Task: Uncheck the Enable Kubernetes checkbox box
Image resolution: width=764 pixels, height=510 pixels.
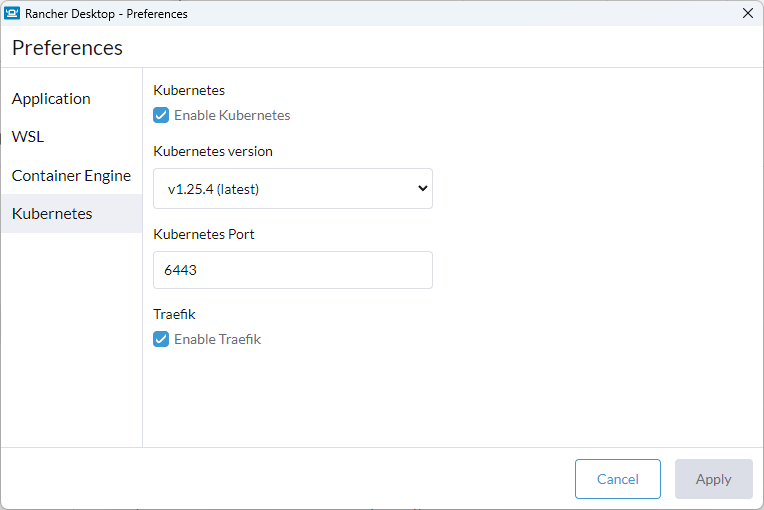Action: (161, 115)
